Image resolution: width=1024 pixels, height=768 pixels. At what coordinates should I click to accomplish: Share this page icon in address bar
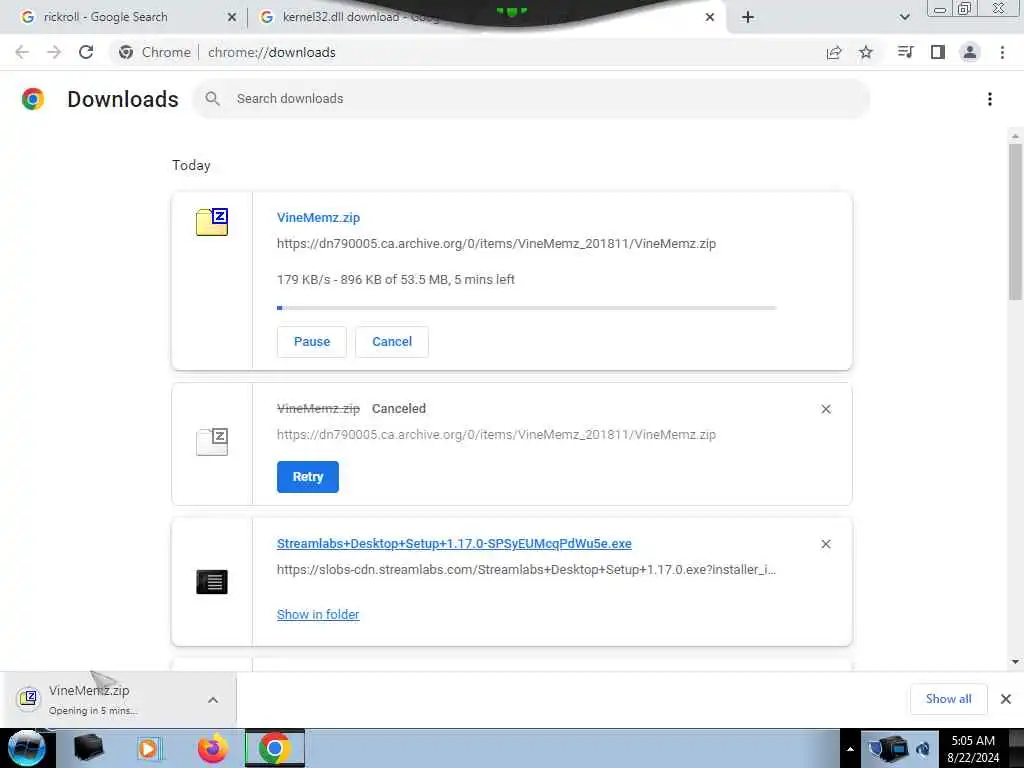[834, 52]
